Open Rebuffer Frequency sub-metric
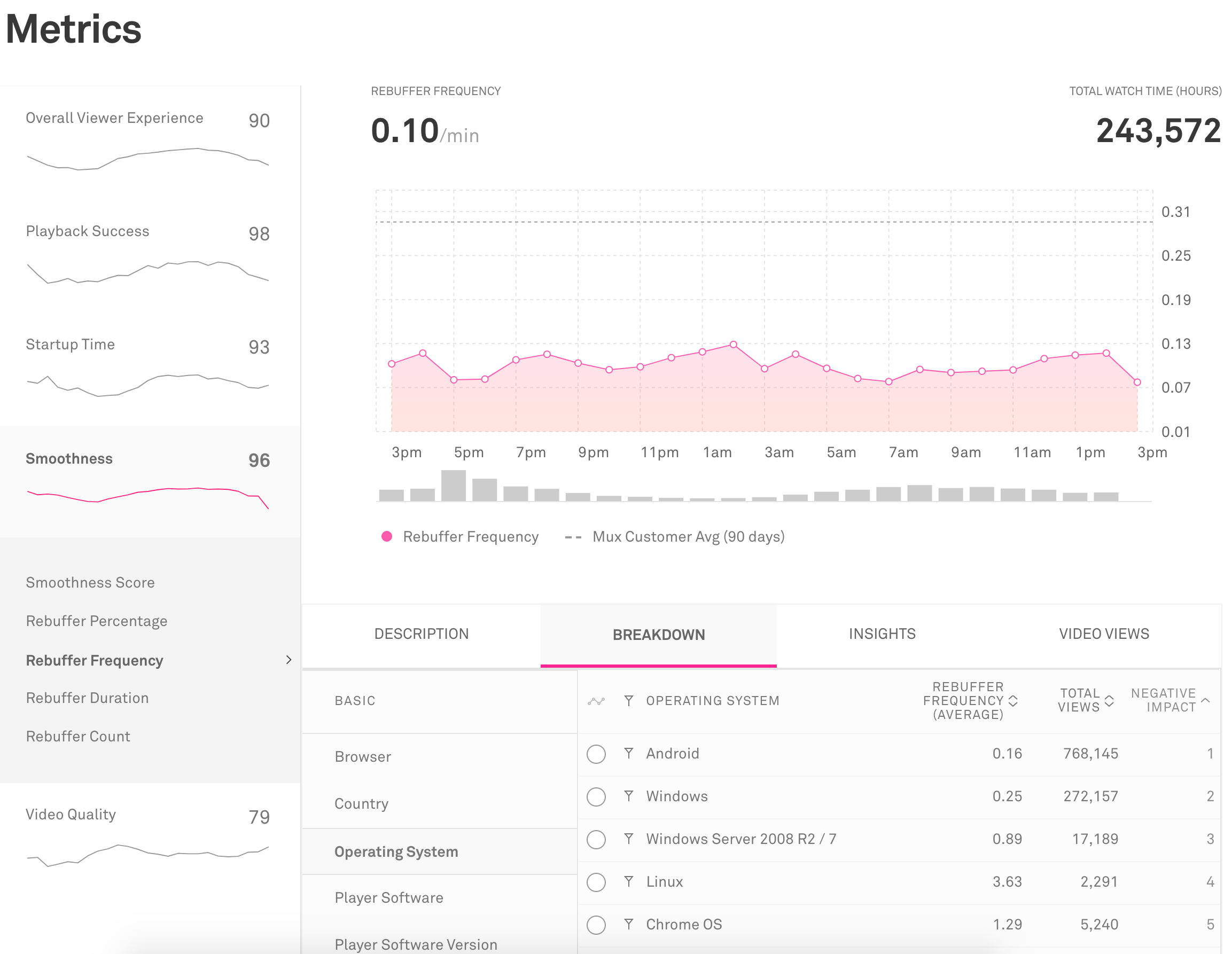The image size is (1232, 954). pyautogui.click(x=95, y=660)
